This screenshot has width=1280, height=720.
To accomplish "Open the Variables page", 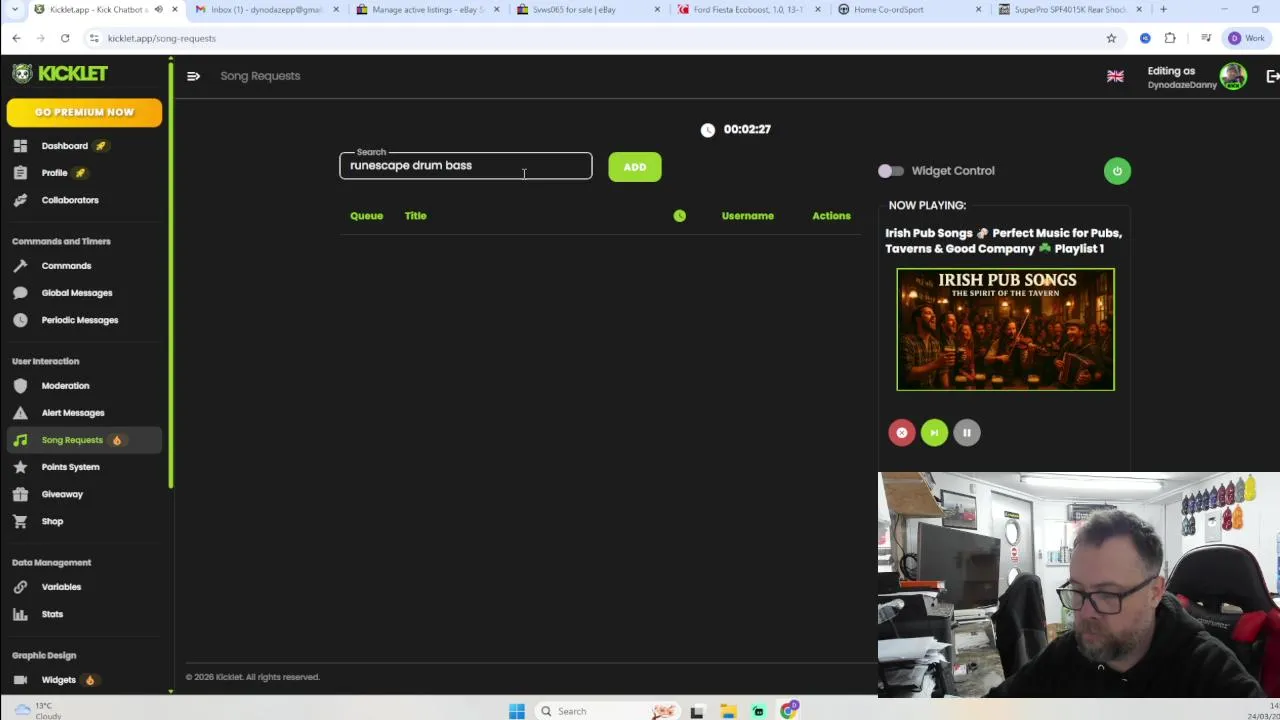I will 61,587.
